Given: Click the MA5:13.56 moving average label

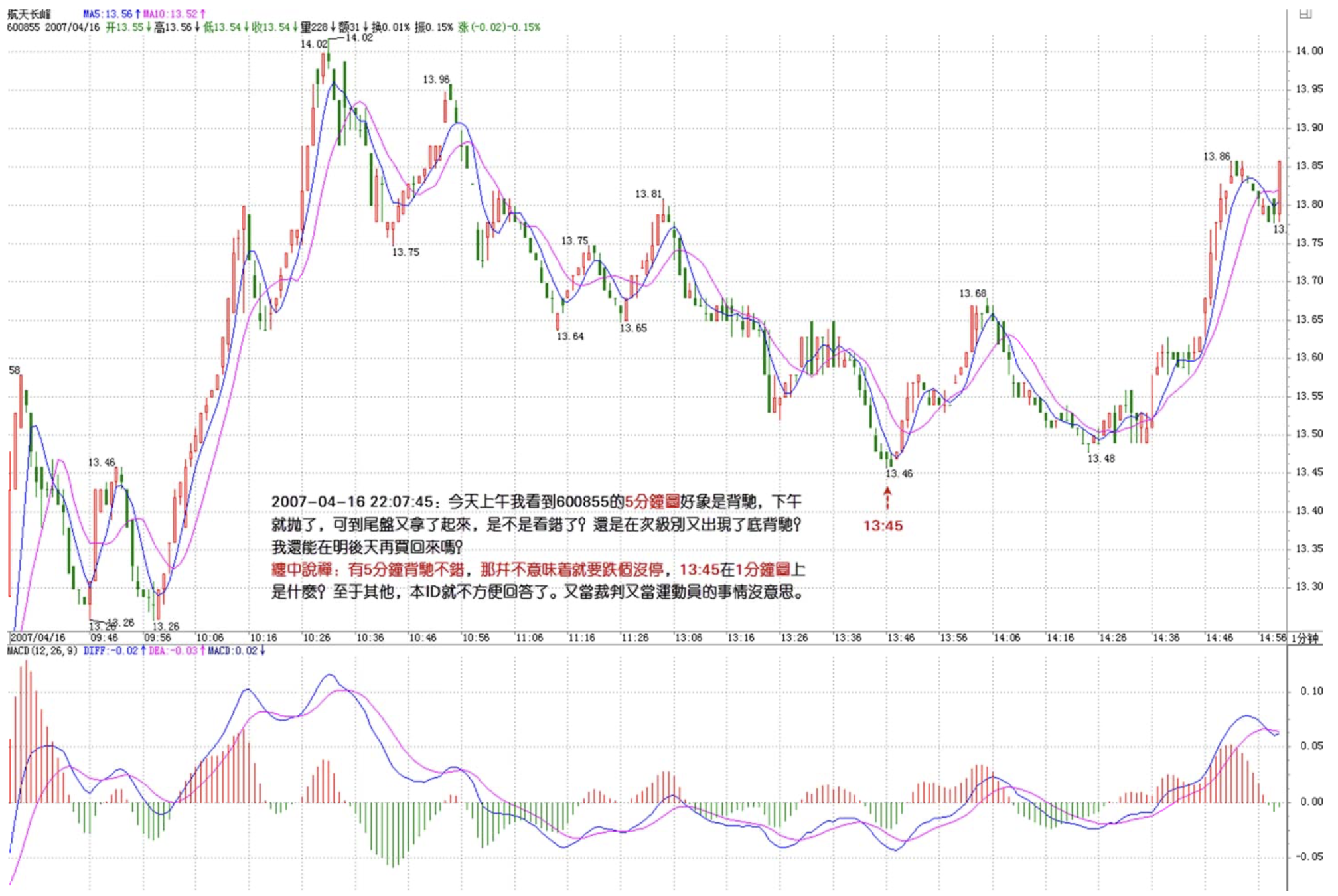Looking at the screenshot, I should click(108, 14).
